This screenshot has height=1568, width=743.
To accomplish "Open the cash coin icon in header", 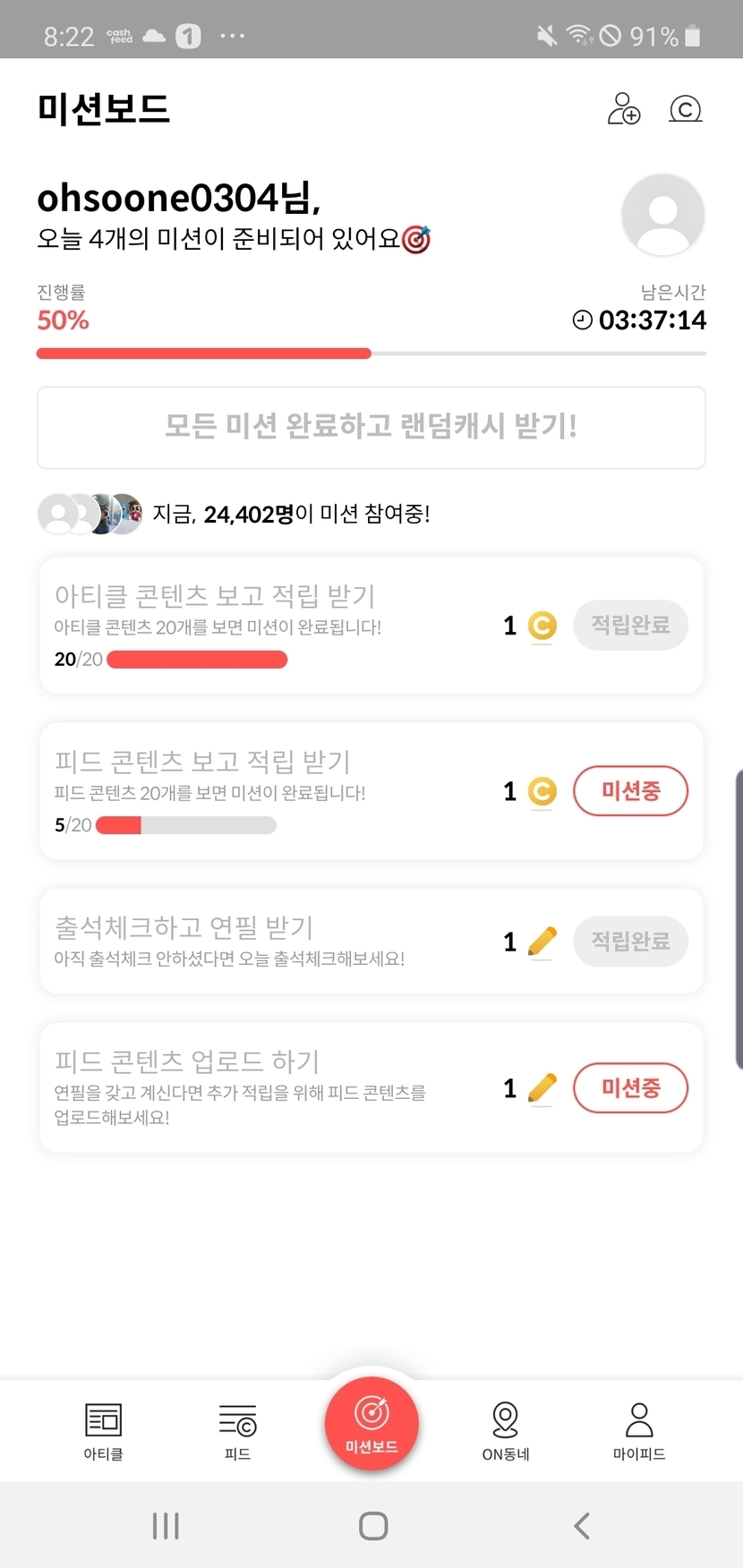I will 686,109.
